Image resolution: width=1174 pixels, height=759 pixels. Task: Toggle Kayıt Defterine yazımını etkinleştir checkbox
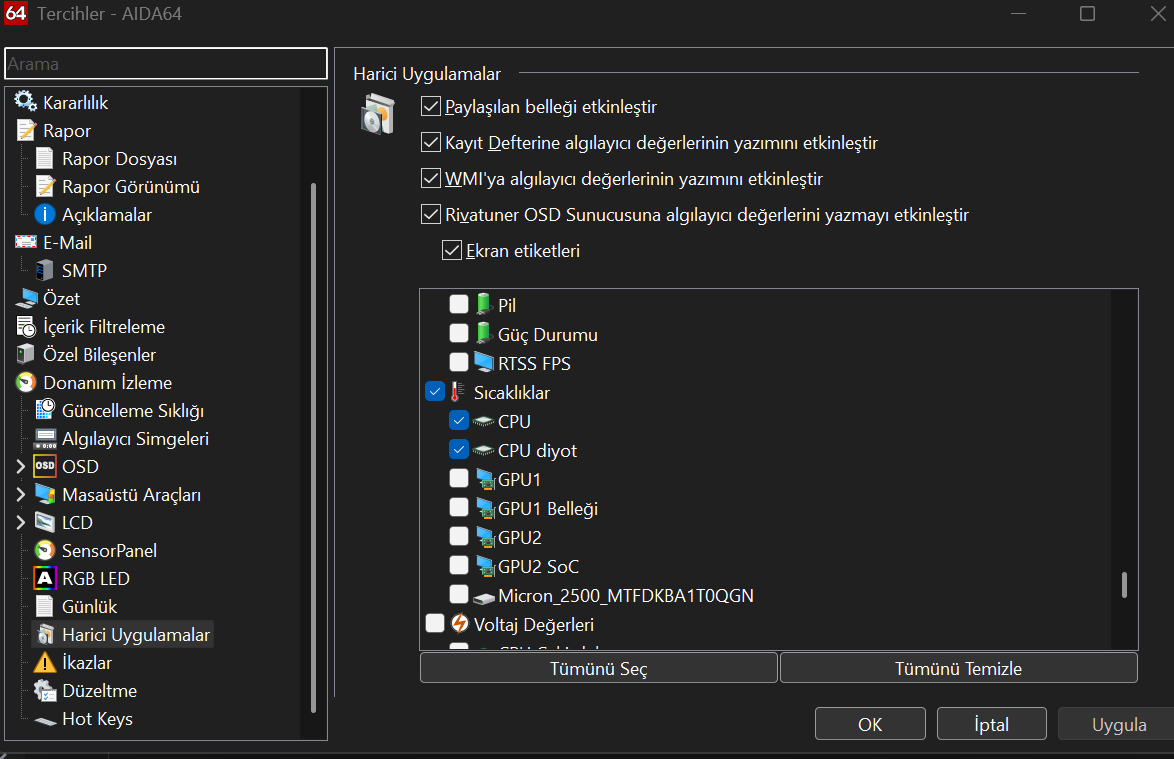[431, 142]
